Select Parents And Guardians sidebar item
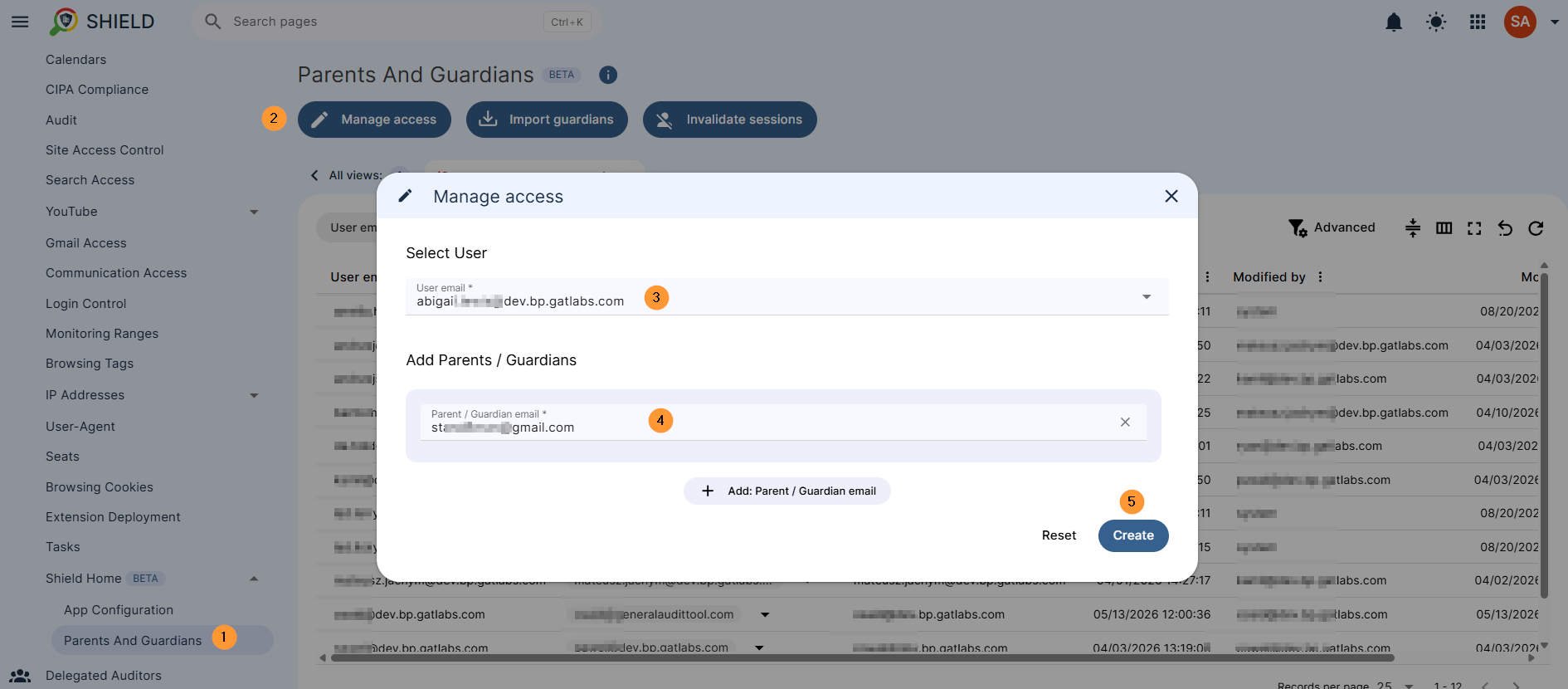The width and height of the screenshot is (1568, 689). click(x=163, y=640)
